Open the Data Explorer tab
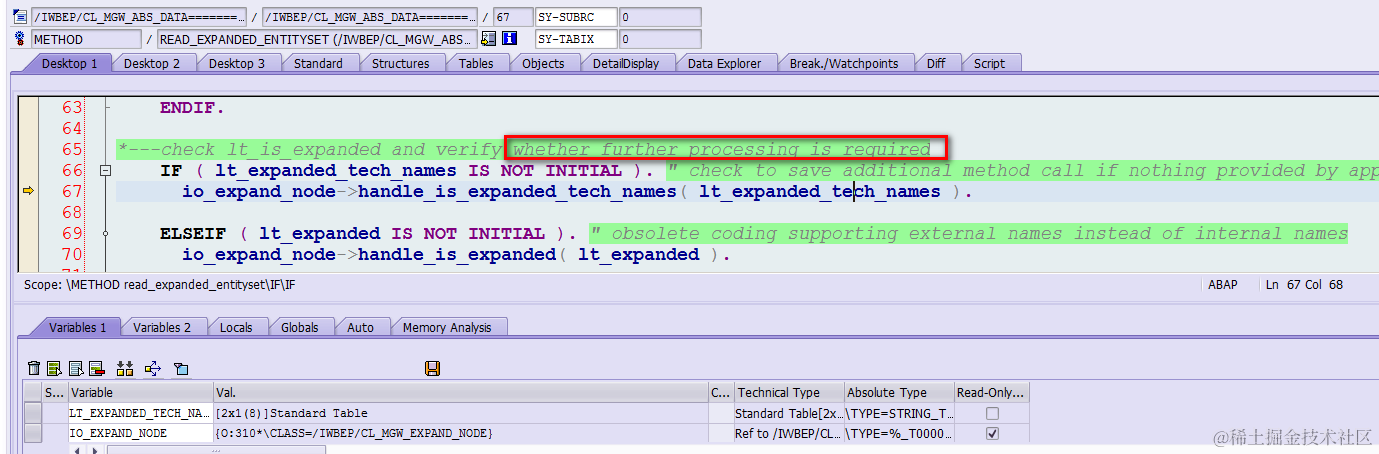Viewport: 1379px width, 454px height. pyautogui.click(x=724, y=63)
